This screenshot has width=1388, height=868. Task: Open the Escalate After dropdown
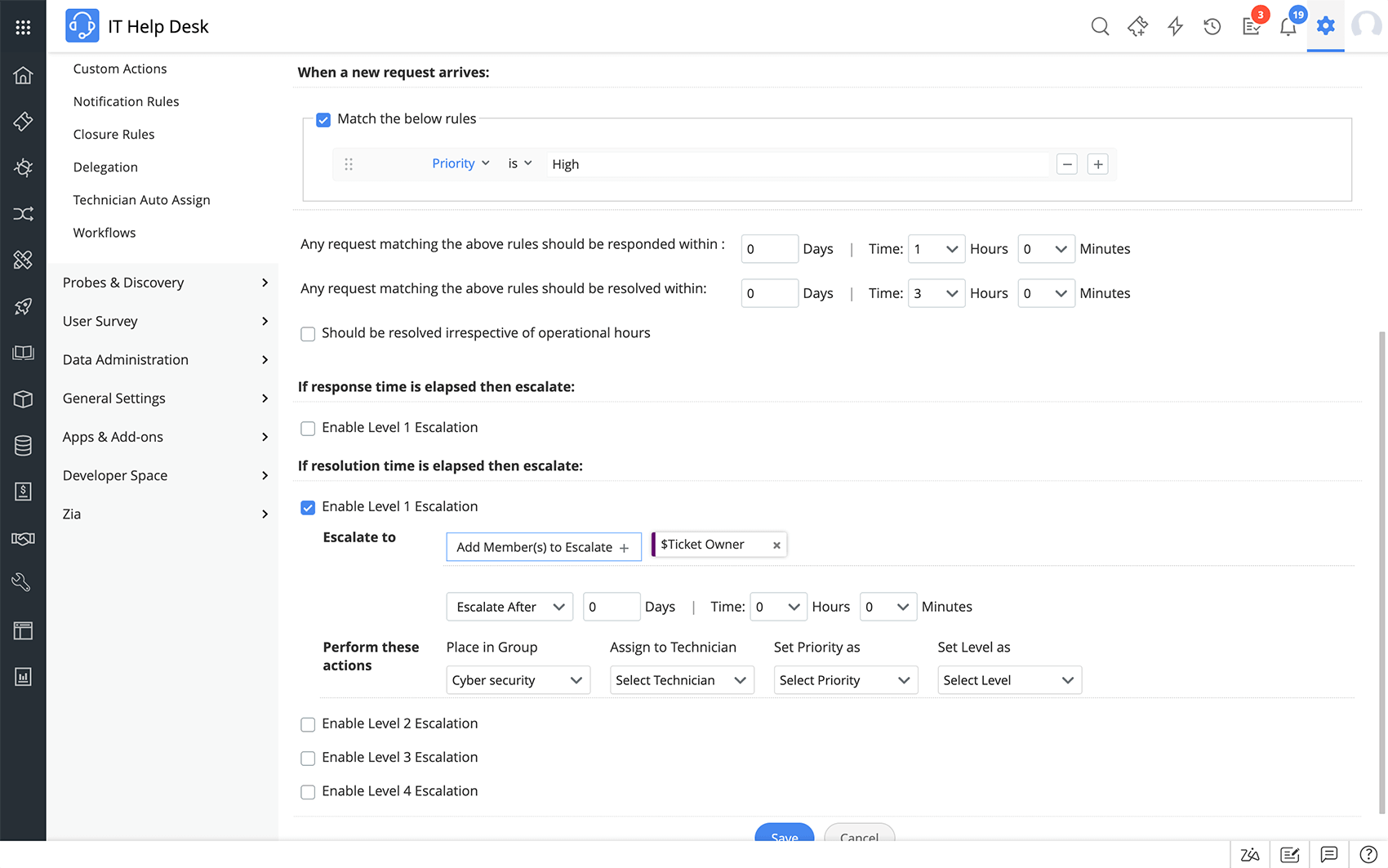(509, 607)
